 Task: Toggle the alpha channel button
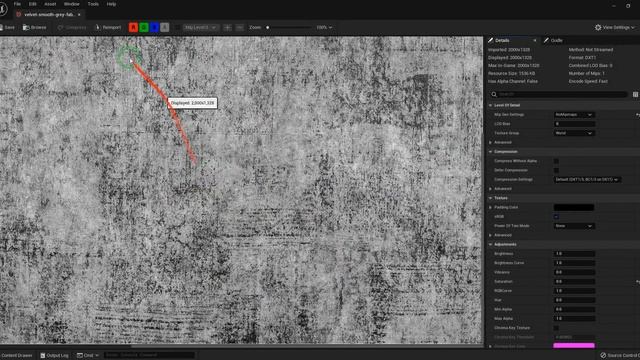[x=164, y=27]
